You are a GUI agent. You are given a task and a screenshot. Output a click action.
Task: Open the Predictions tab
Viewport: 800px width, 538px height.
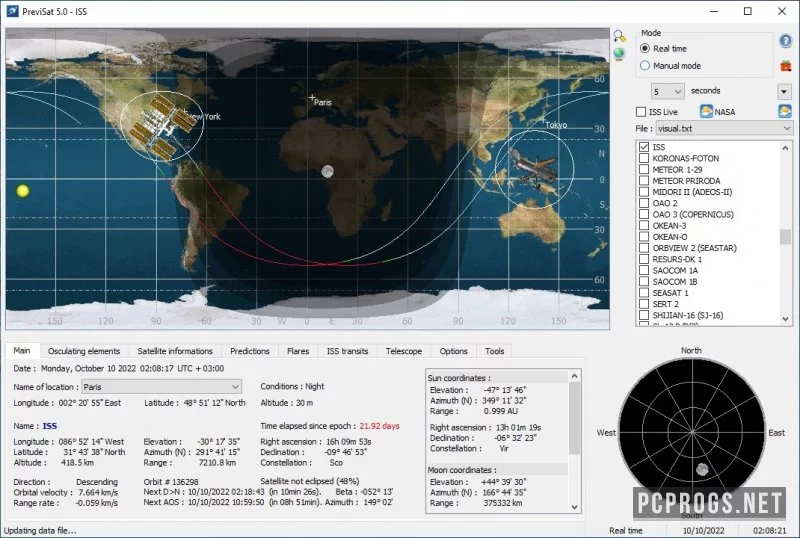pos(249,351)
